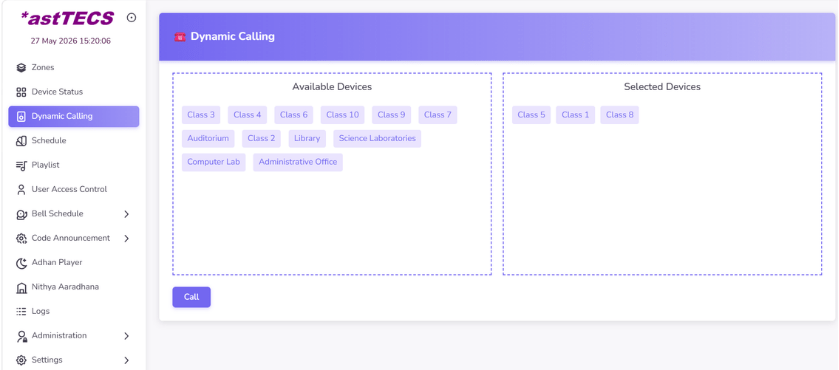The width and height of the screenshot is (839, 370).
Task: Select the Dynamic Calling menu item
Action: point(74,116)
